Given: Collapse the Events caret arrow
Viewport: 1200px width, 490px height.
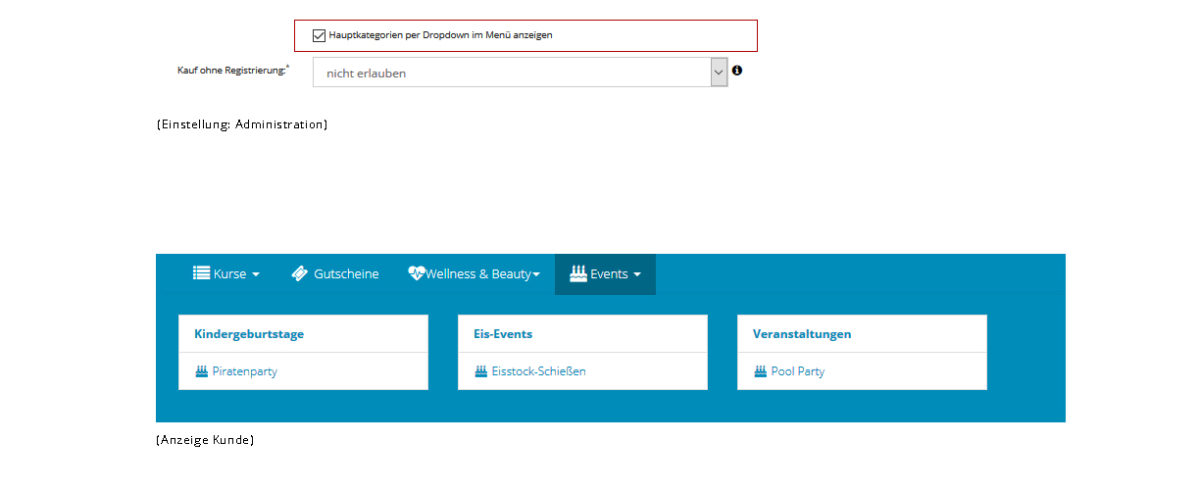Looking at the screenshot, I should pyautogui.click(x=637, y=275).
